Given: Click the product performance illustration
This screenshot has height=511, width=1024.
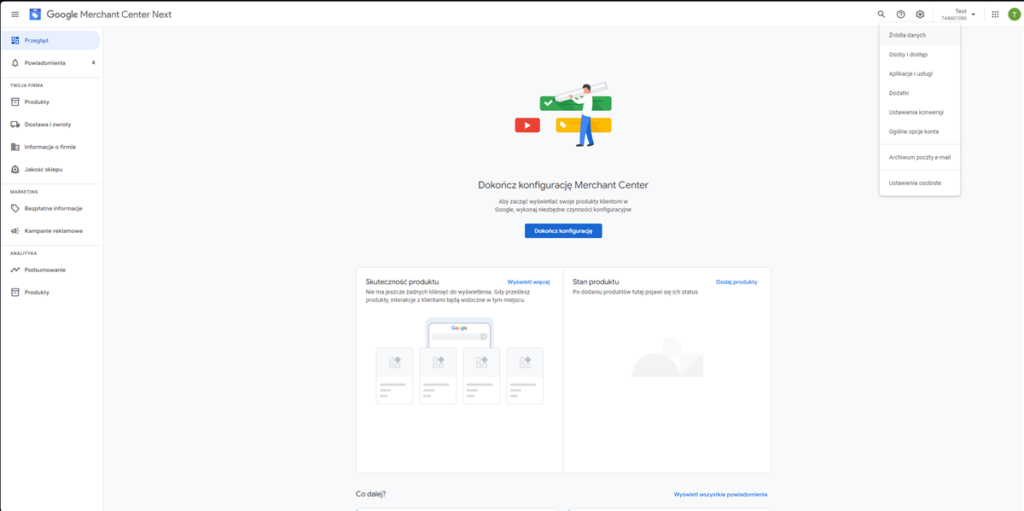Looking at the screenshot, I should tap(460, 361).
